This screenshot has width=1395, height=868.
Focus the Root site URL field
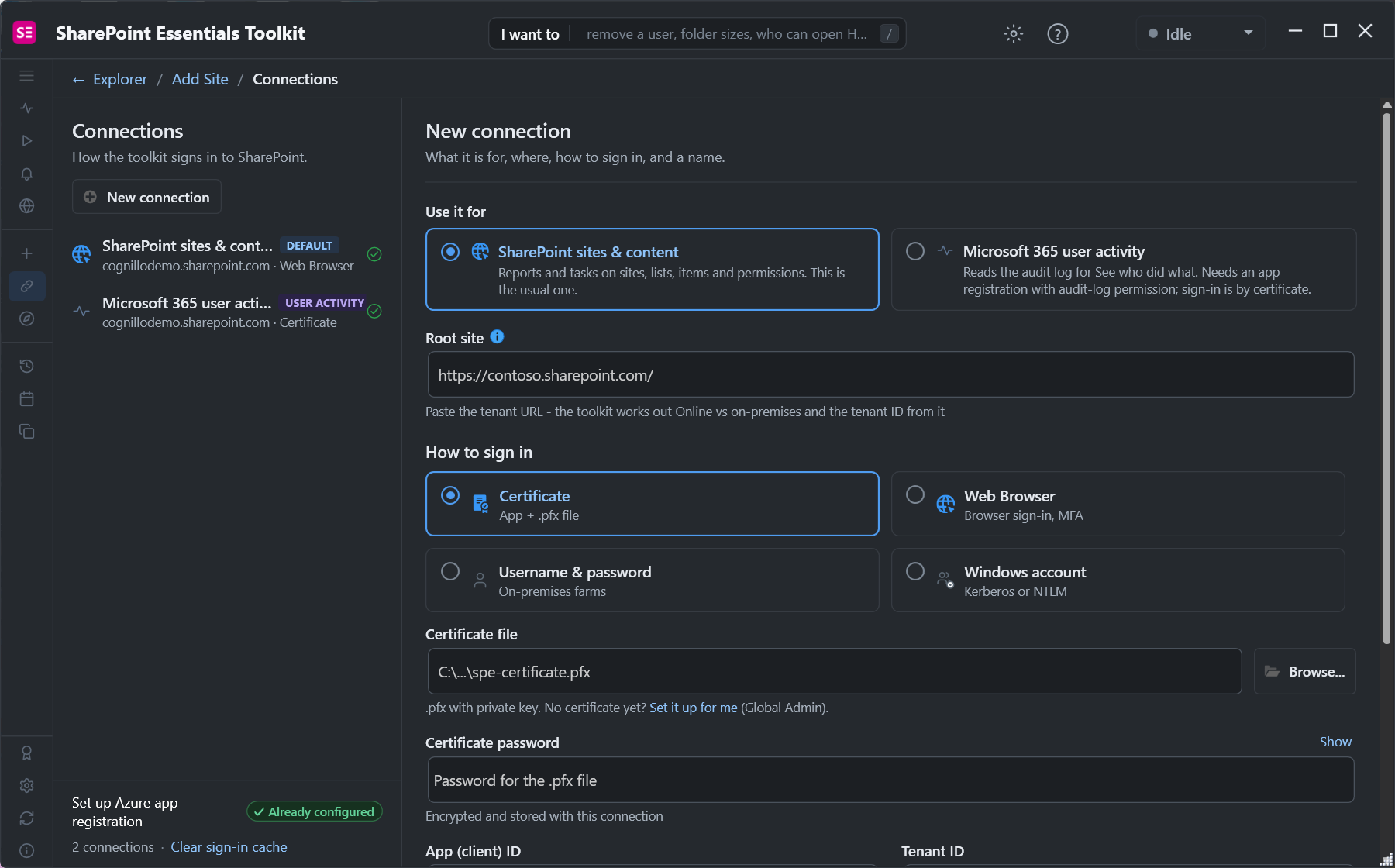(x=890, y=375)
